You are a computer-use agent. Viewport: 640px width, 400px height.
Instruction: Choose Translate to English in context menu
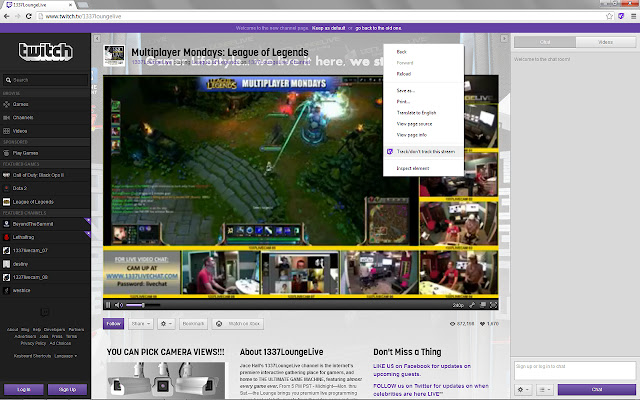coord(423,113)
